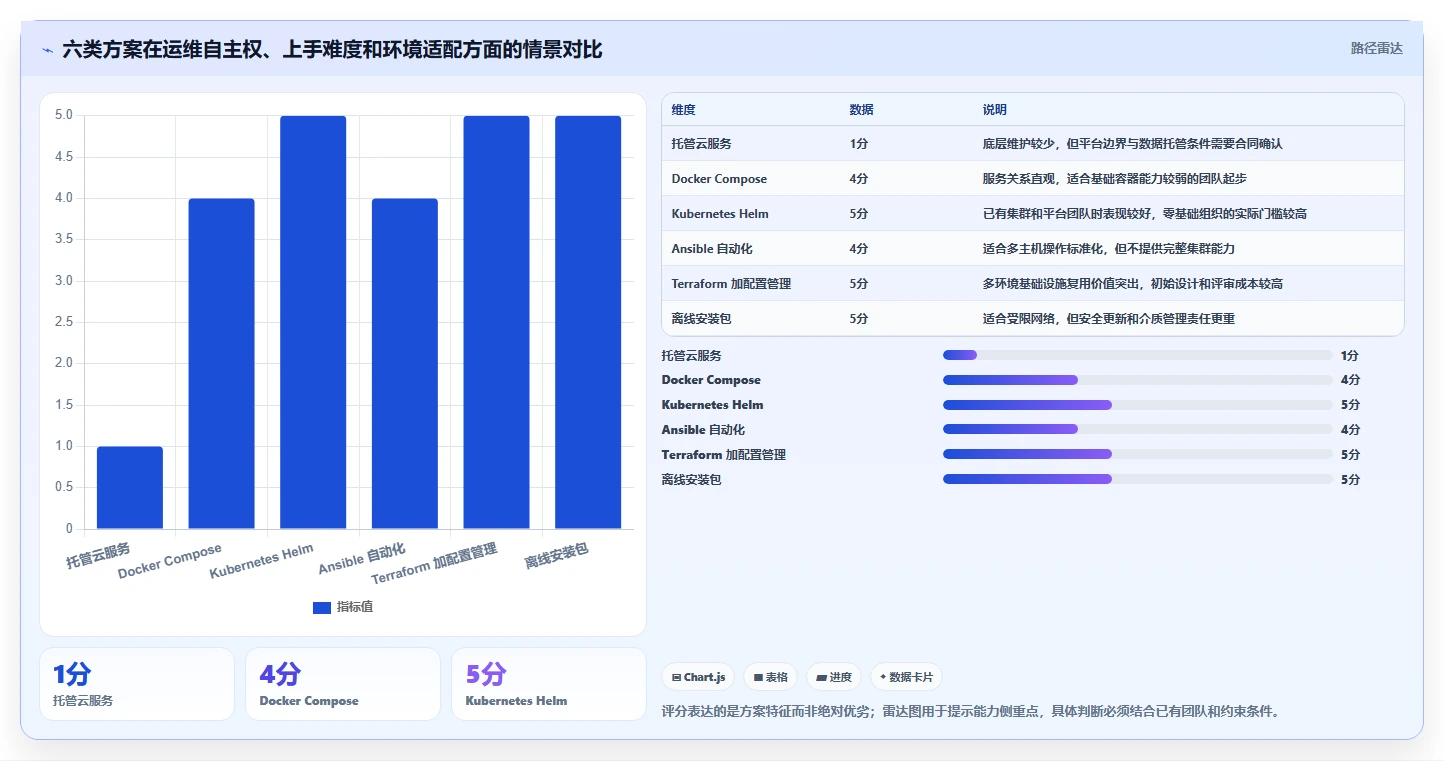The width and height of the screenshot is (1444, 761).
Task: Click the 2.5 y-axis tick label
Action: click(x=64, y=322)
